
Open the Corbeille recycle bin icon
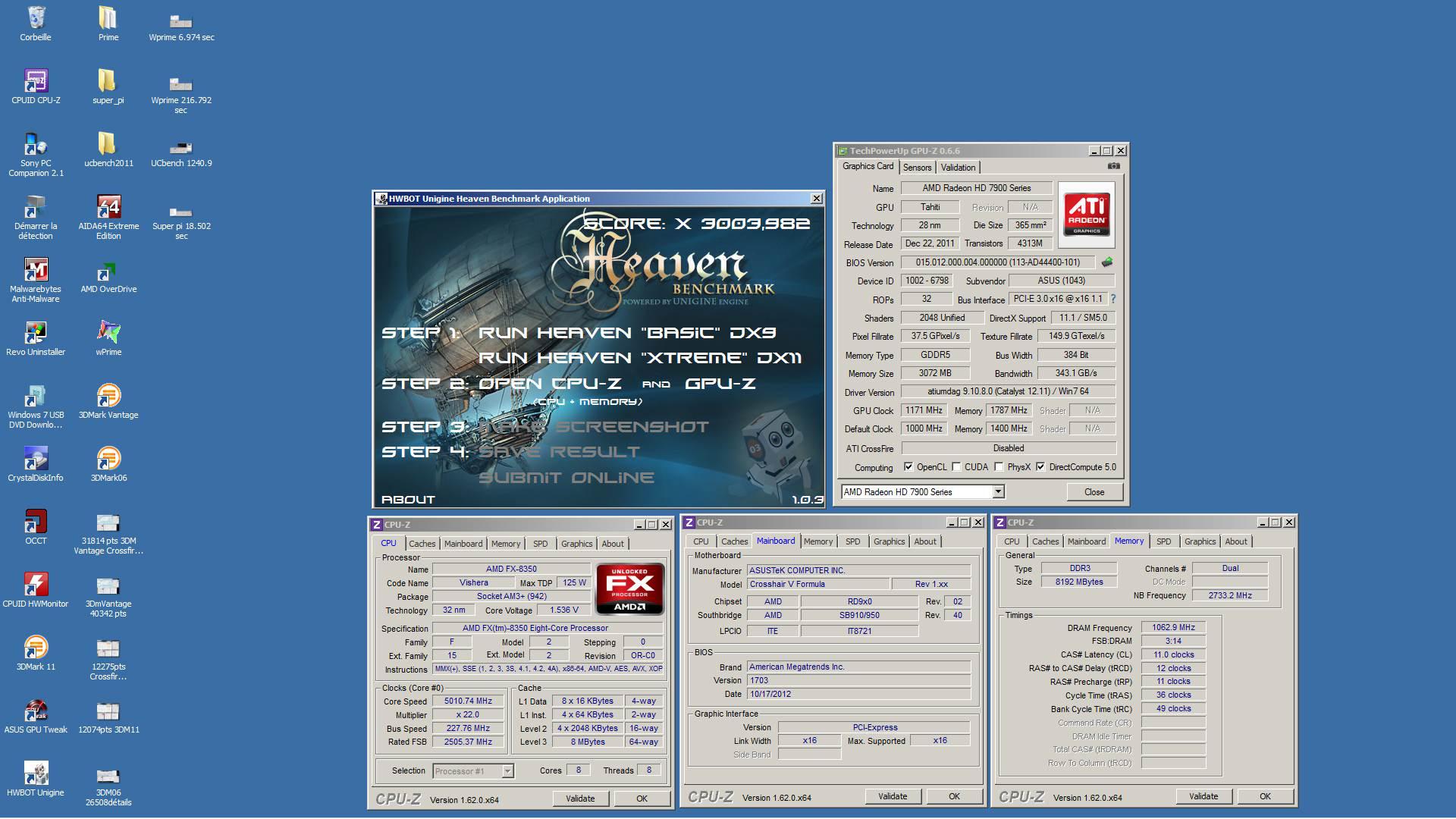pos(36,23)
